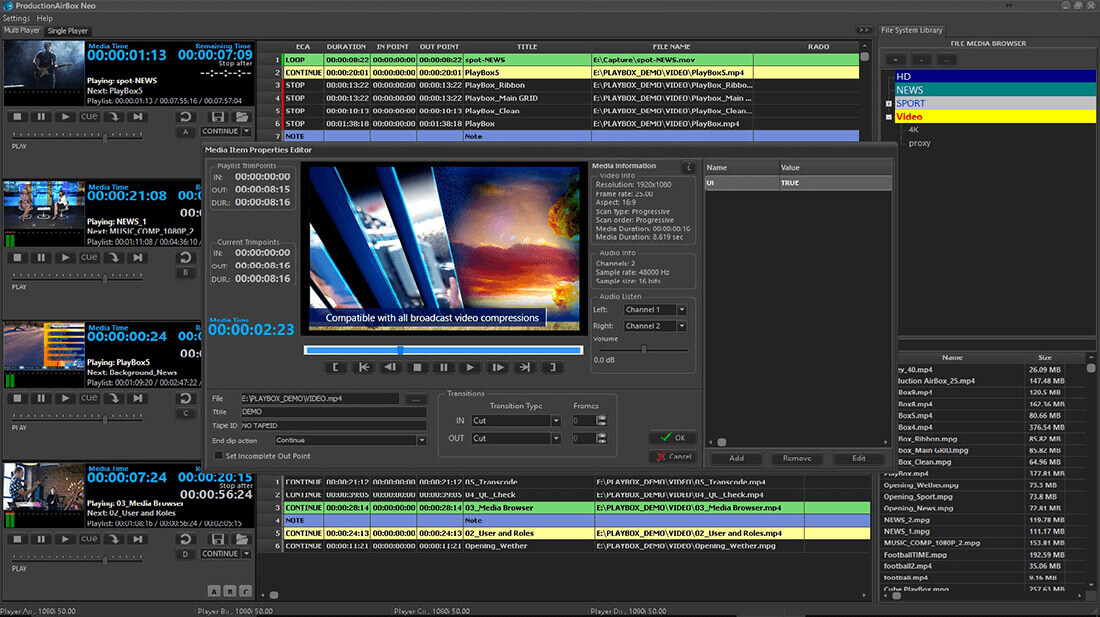1100x617 pixels.
Task: Cue next clip on Player B
Action: click(89, 257)
